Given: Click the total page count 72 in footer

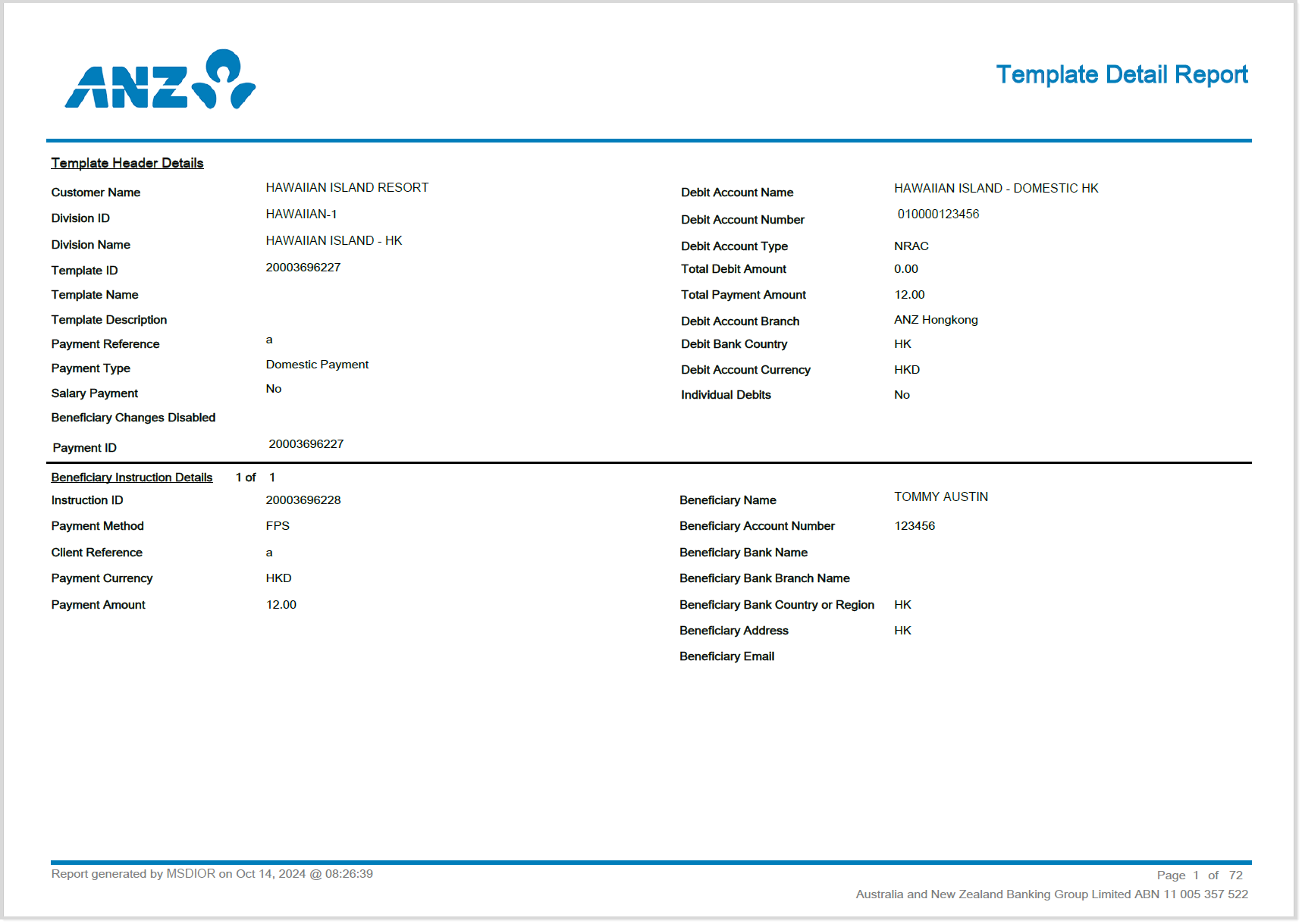Looking at the screenshot, I should (1235, 875).
